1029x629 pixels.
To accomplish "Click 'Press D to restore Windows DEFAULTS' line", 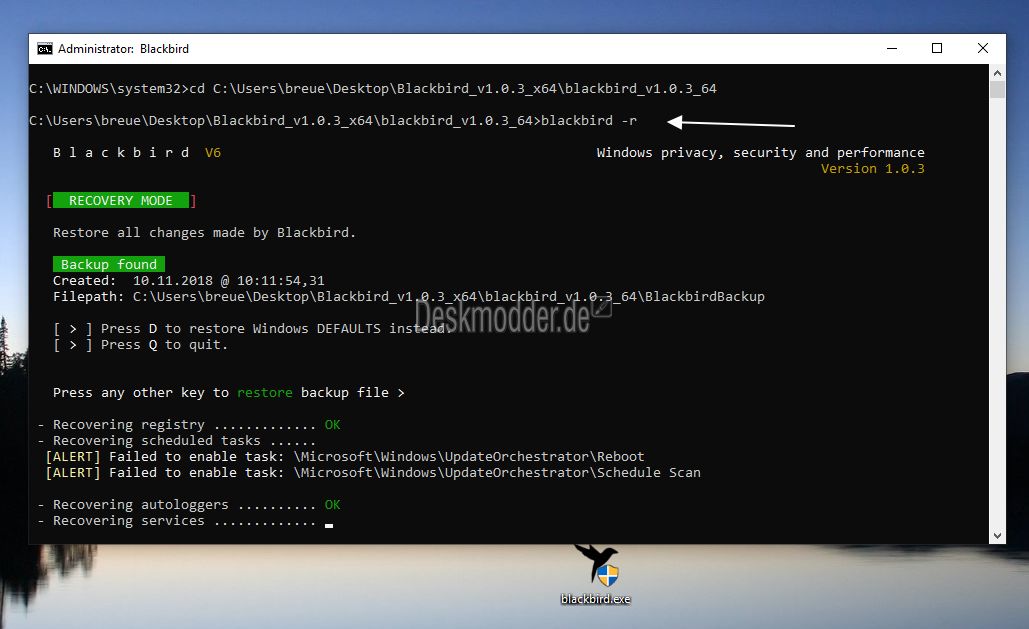I will coord(253,328).
